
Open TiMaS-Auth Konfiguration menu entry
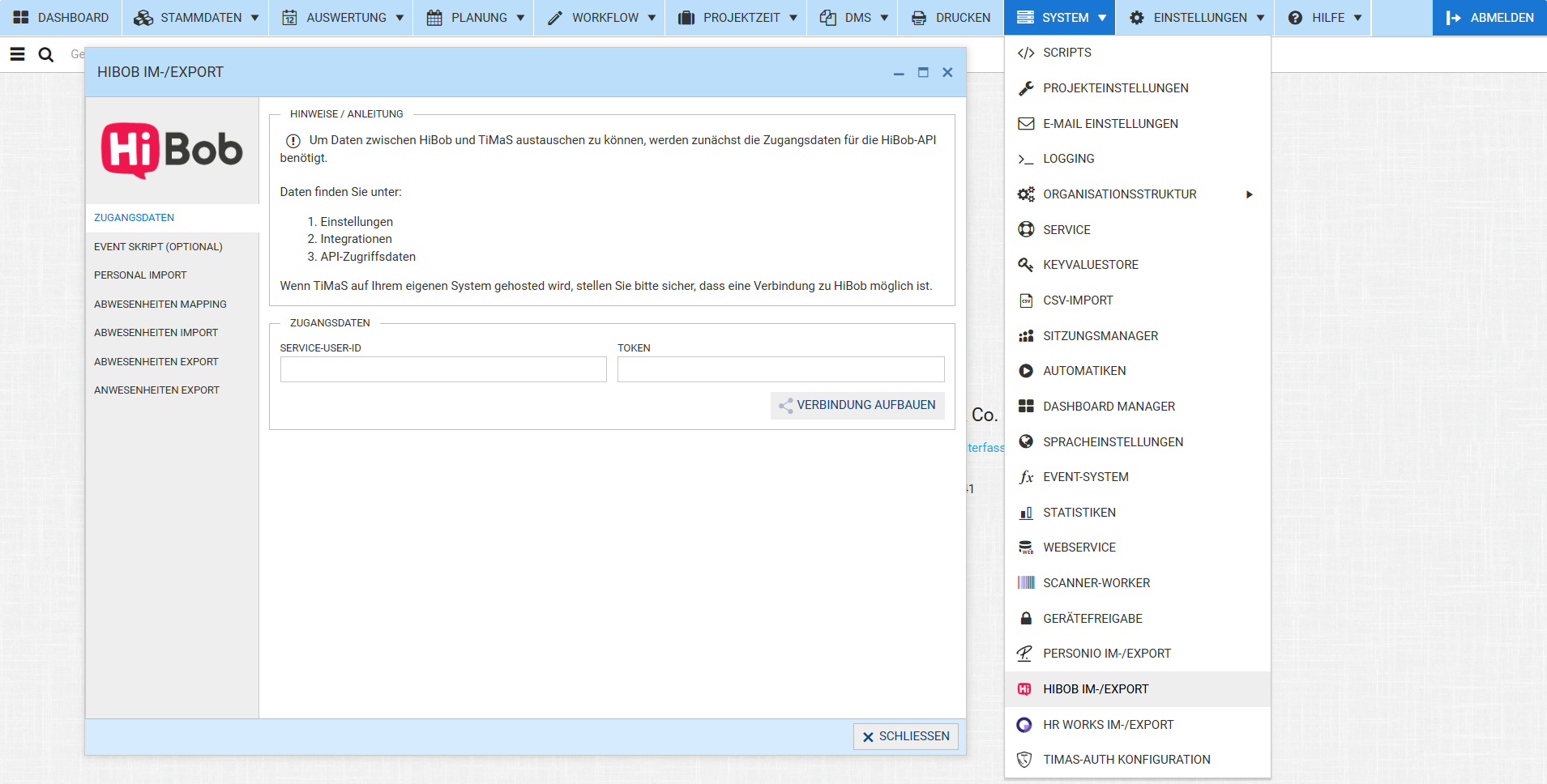[1138, 760]
